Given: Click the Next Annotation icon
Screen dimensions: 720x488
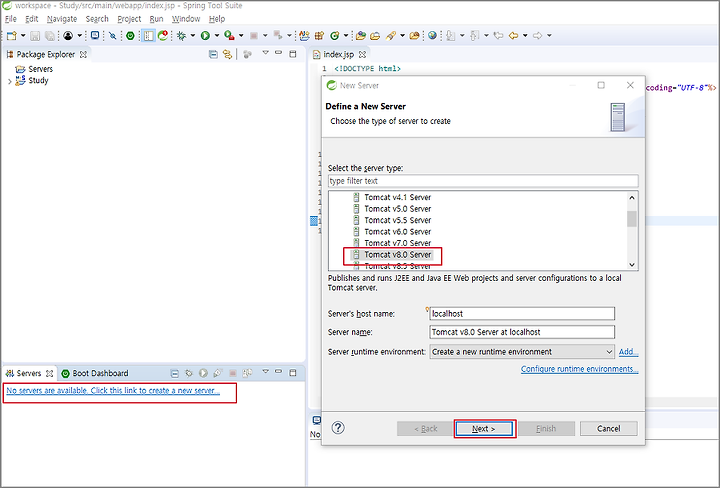Looking at the screenshot, I should click(451, 35).
